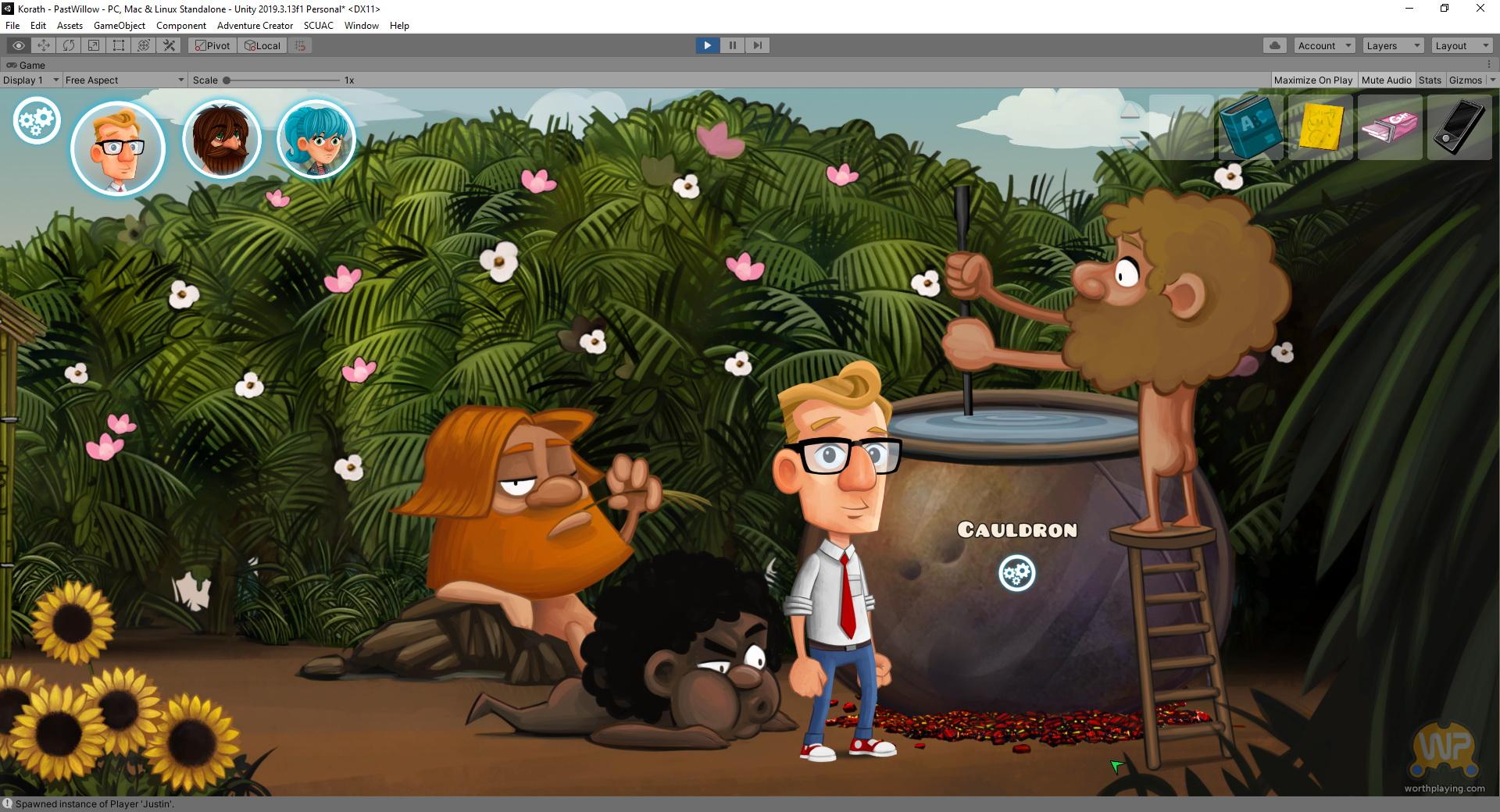Click the Unity cloud services icon
The height and width of the screenshot is (812, 1500).
1275,45
